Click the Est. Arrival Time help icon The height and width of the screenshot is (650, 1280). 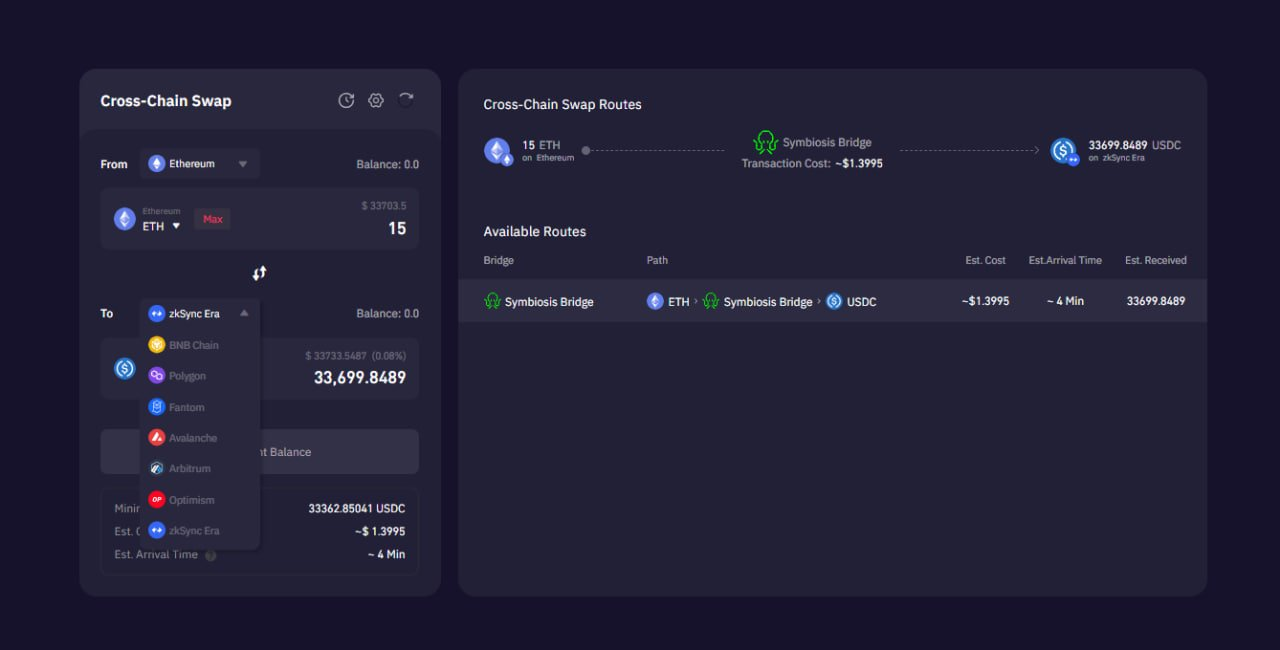click(211, 555)
